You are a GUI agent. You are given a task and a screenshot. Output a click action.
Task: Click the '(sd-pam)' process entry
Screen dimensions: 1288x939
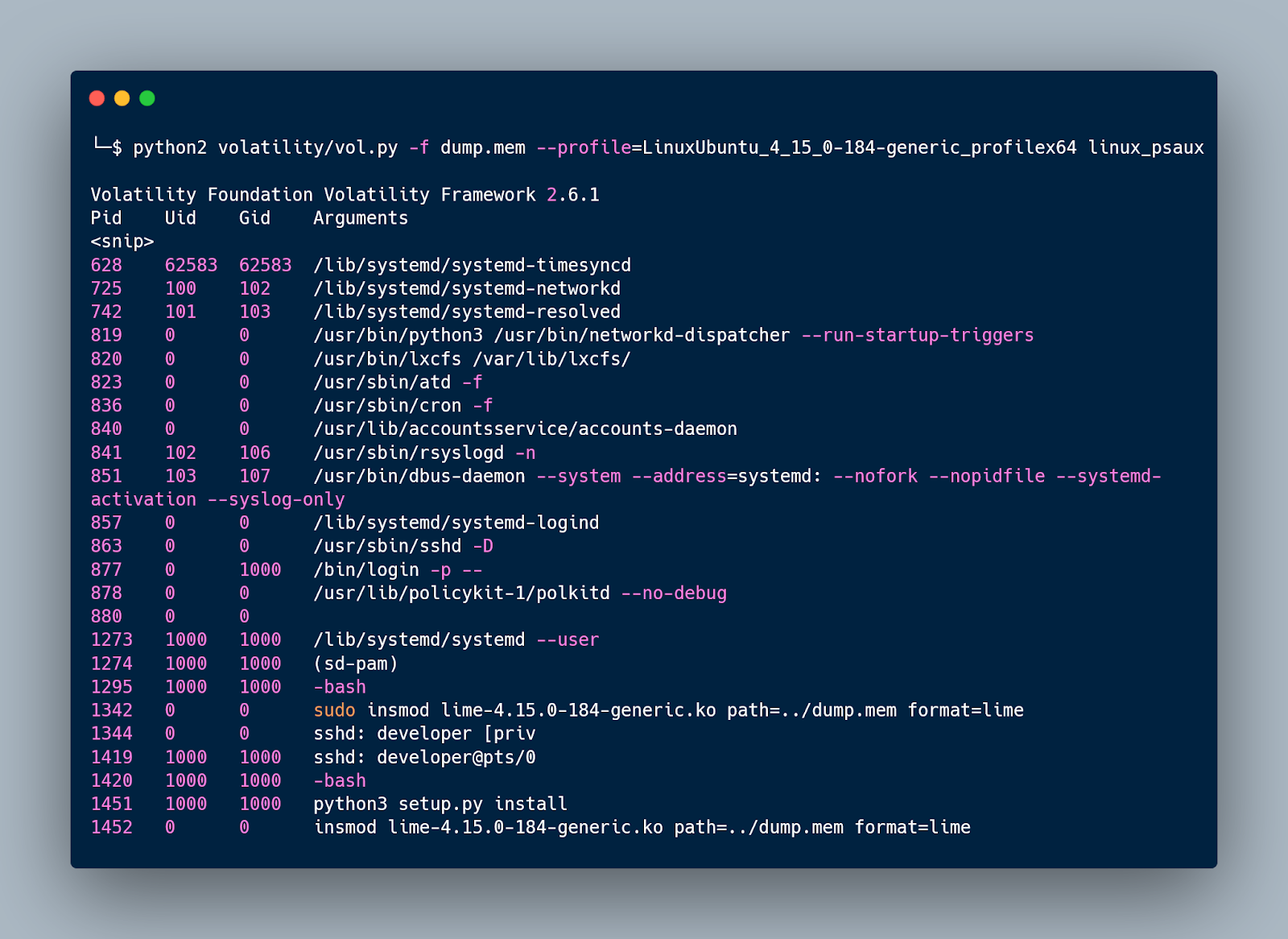(356, 664)
